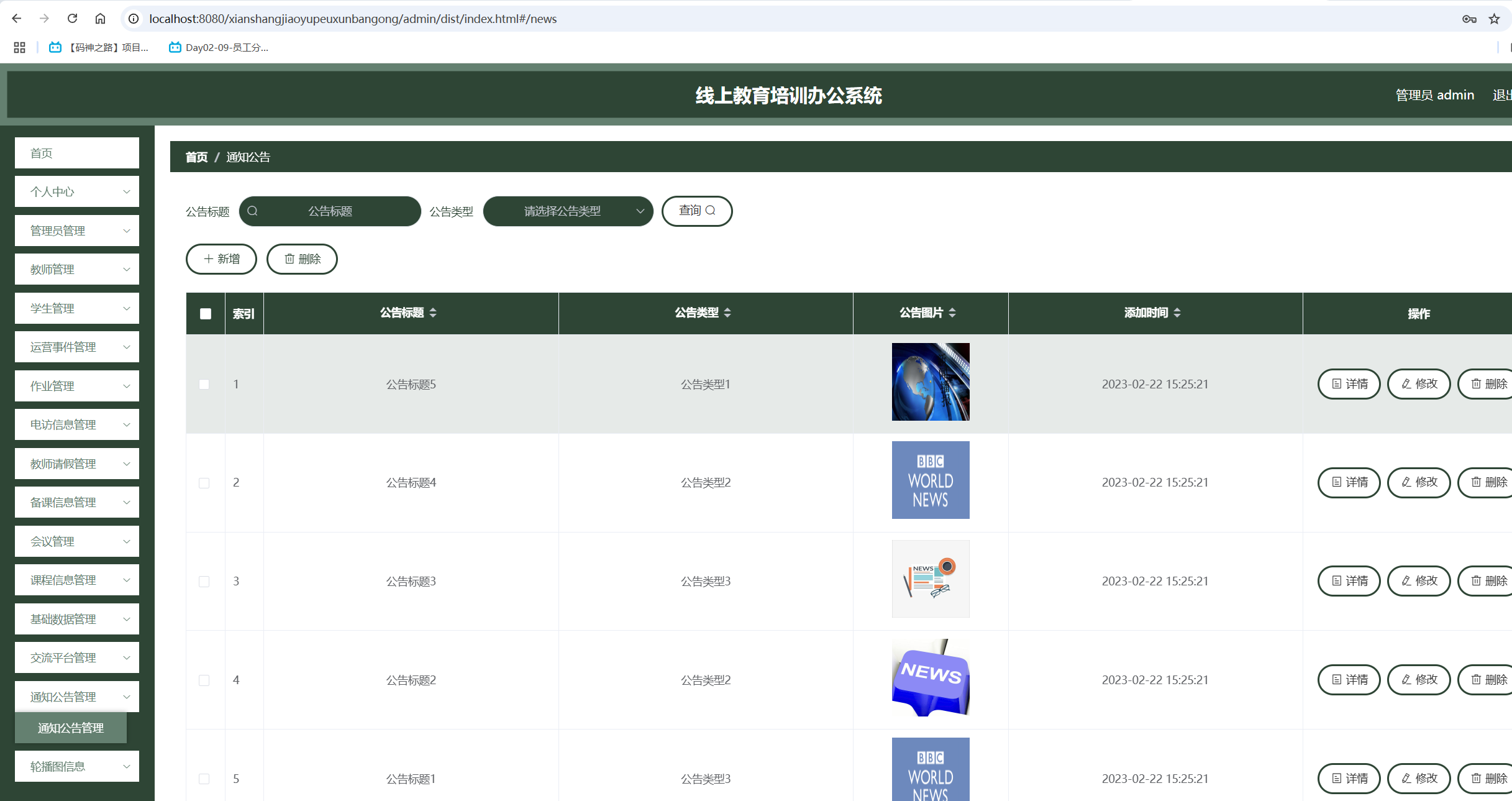Click 详情 button for 公告标题5

tap(1349, 384)
